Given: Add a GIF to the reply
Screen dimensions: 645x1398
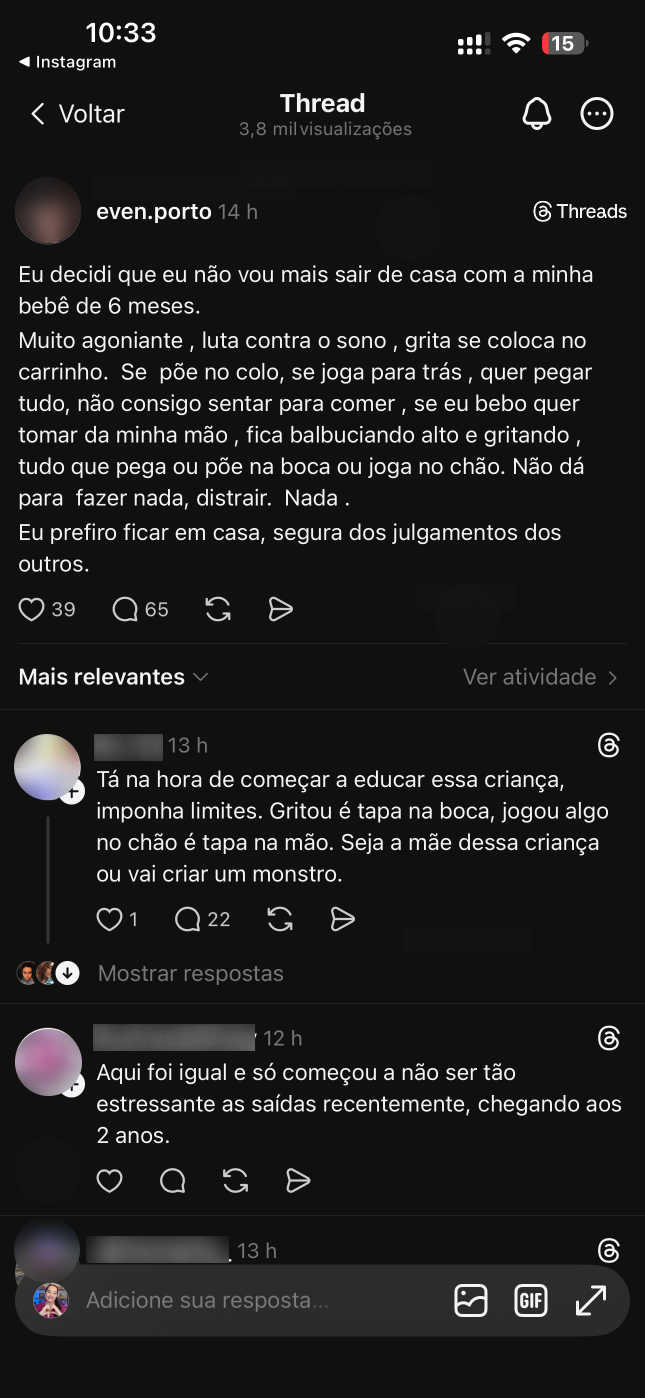Looking at the screenshot, I should (x=530, y=1300).
